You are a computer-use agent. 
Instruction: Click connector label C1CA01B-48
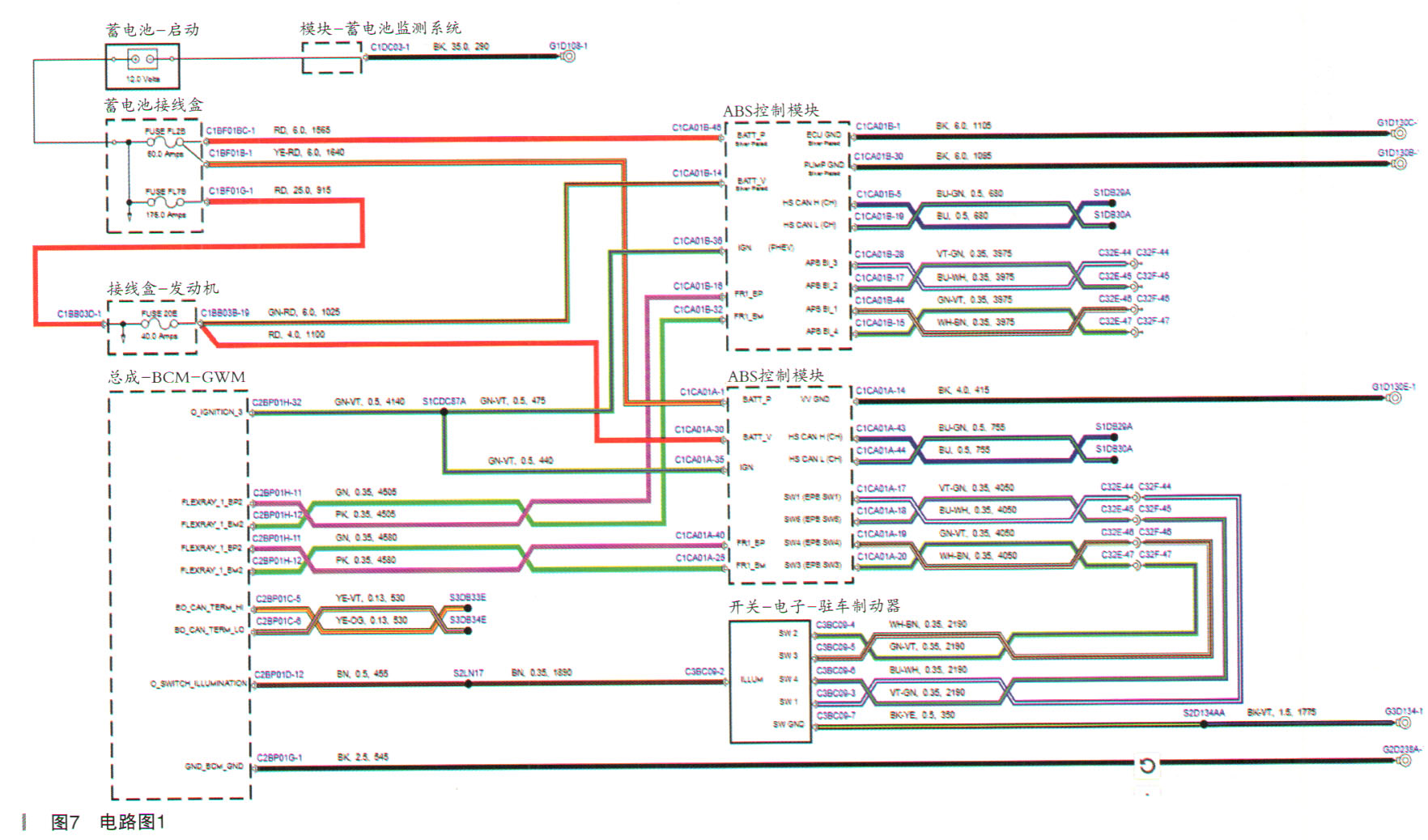(x=696, y=128)
